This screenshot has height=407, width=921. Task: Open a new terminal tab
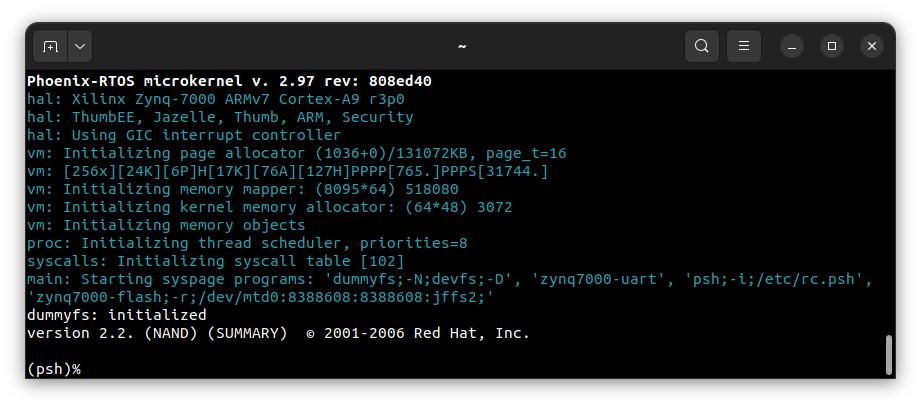51,46
